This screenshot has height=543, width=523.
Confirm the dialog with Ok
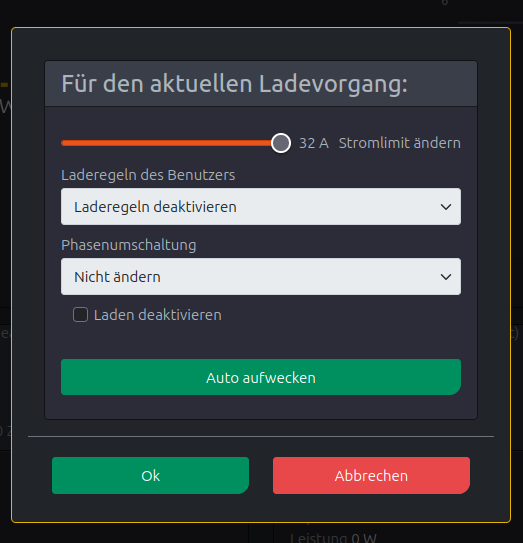click(150, 475)
